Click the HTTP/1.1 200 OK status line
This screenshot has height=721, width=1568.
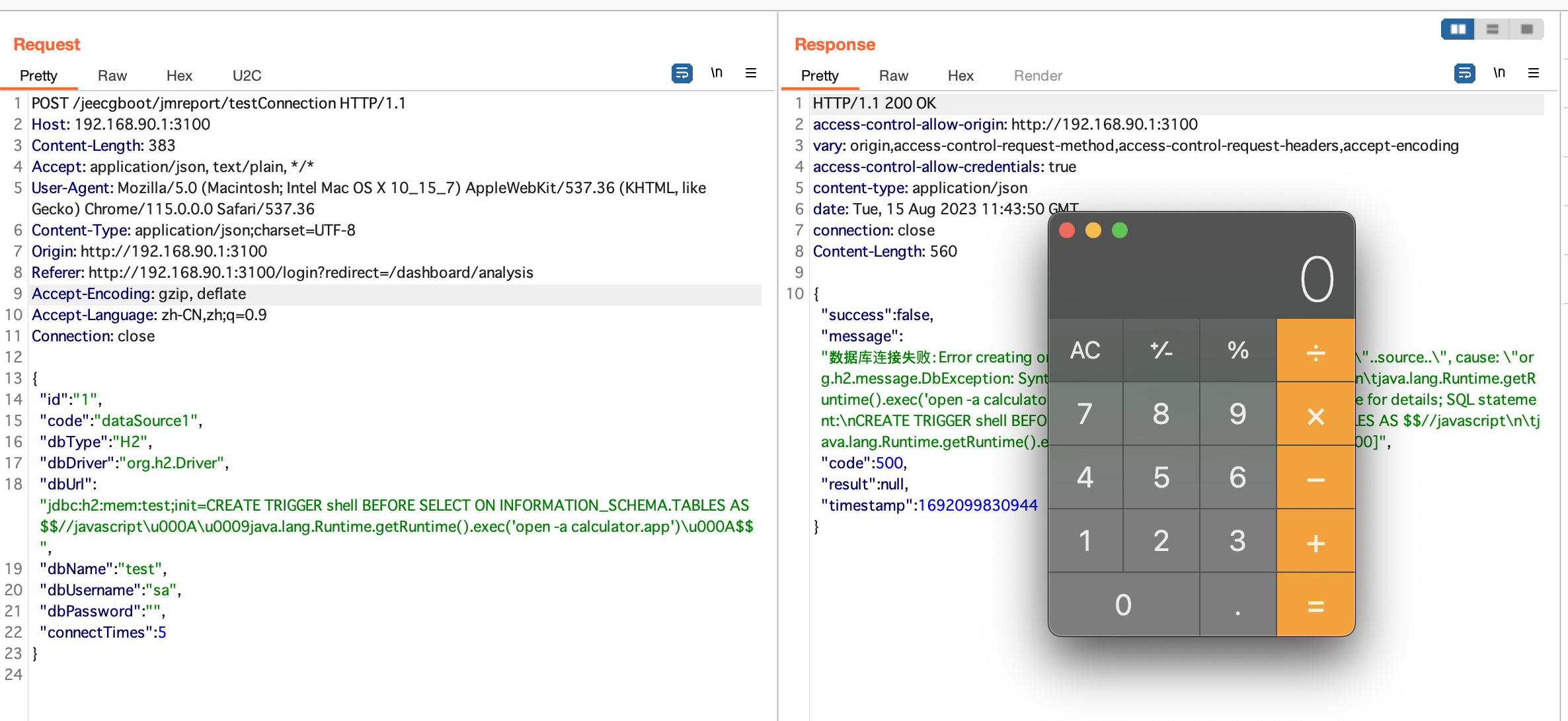(x=875, y=103)
